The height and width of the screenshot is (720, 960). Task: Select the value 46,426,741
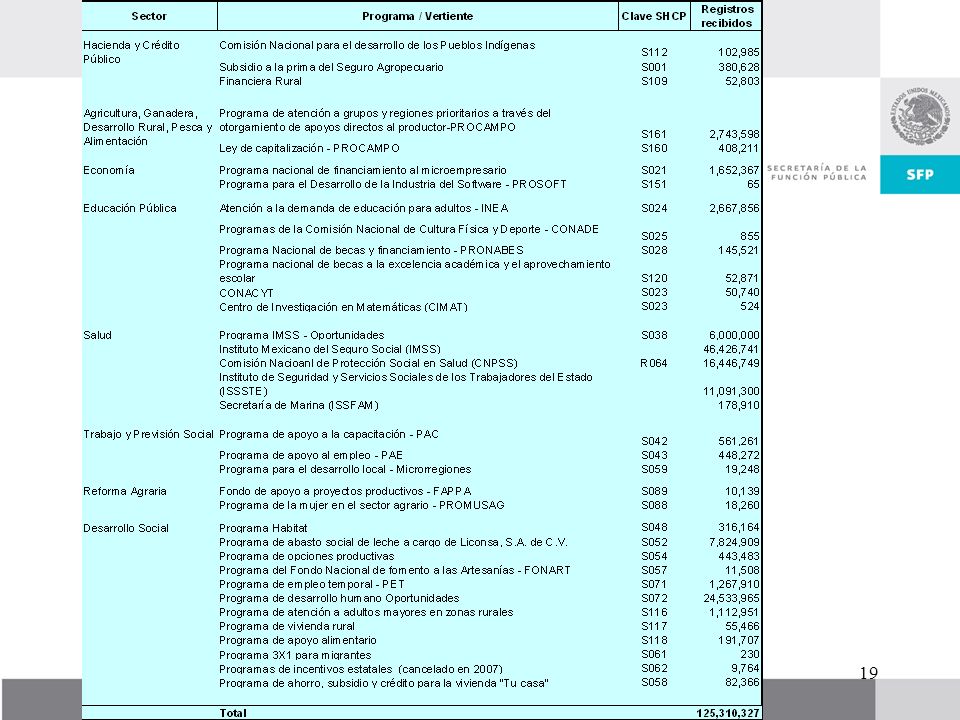tap(732, 349)
